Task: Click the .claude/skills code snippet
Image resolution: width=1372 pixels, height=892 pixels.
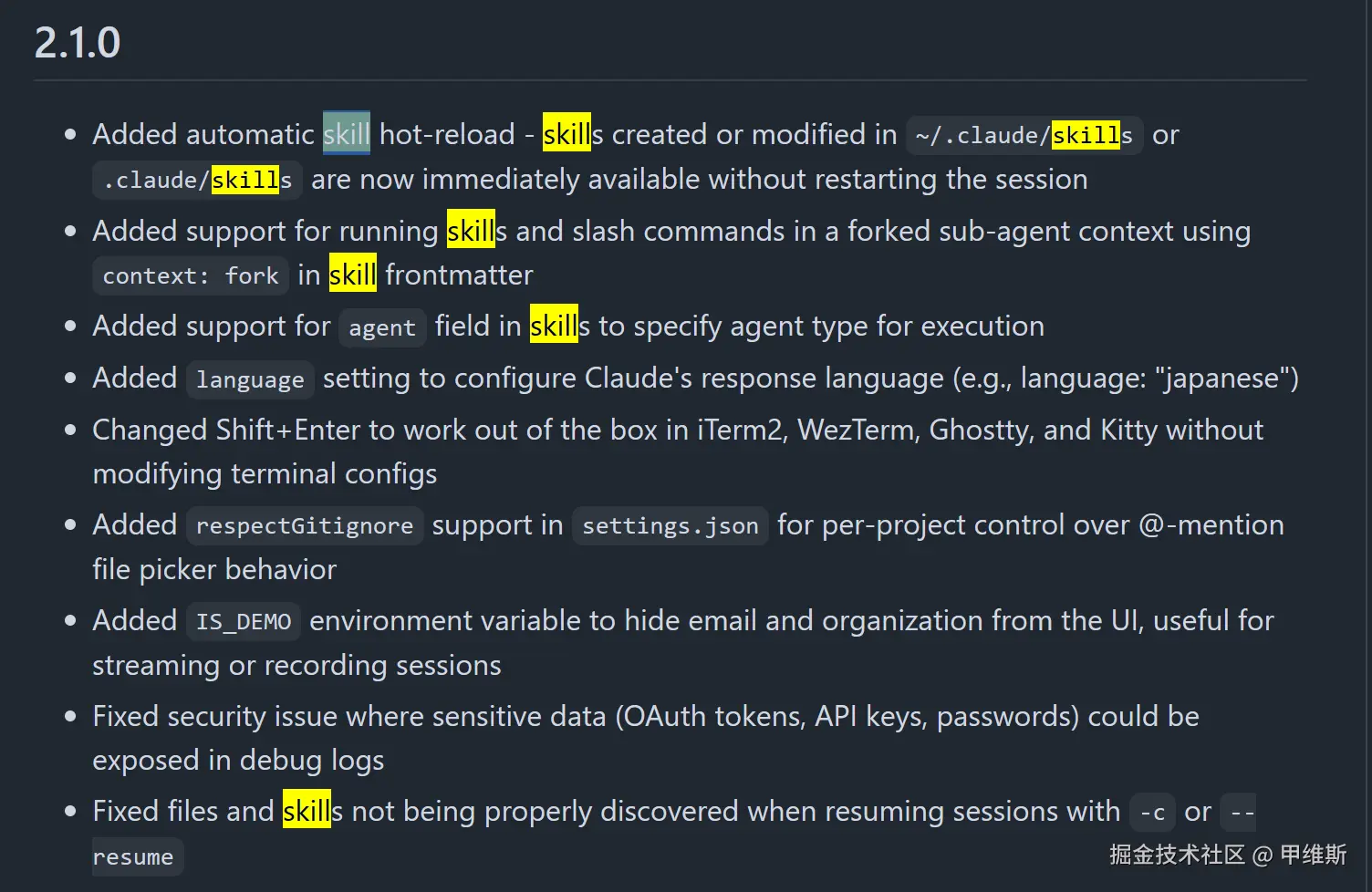Action: pos(197,181)
